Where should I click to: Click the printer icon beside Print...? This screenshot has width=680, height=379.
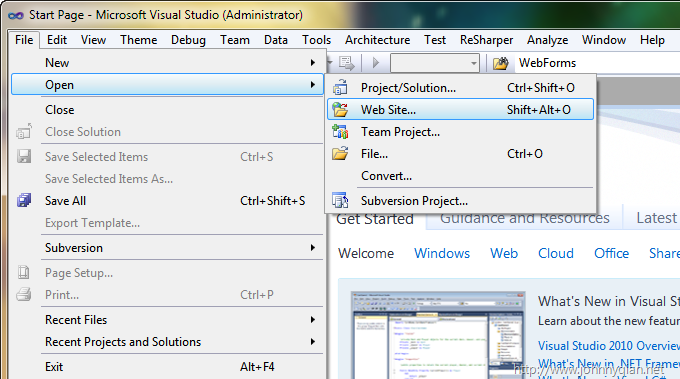click(x=23, y=294)
